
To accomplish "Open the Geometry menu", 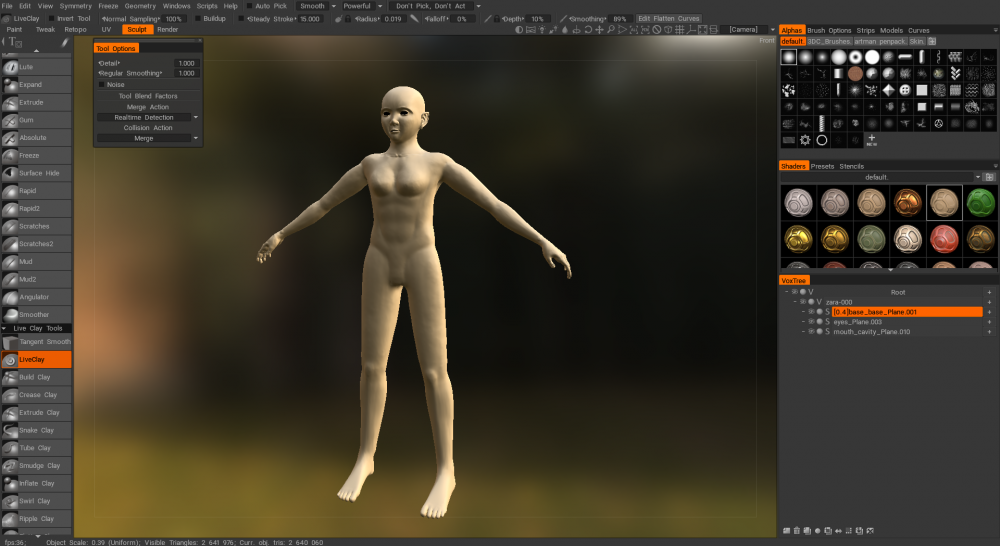I will tap(140, 6).
